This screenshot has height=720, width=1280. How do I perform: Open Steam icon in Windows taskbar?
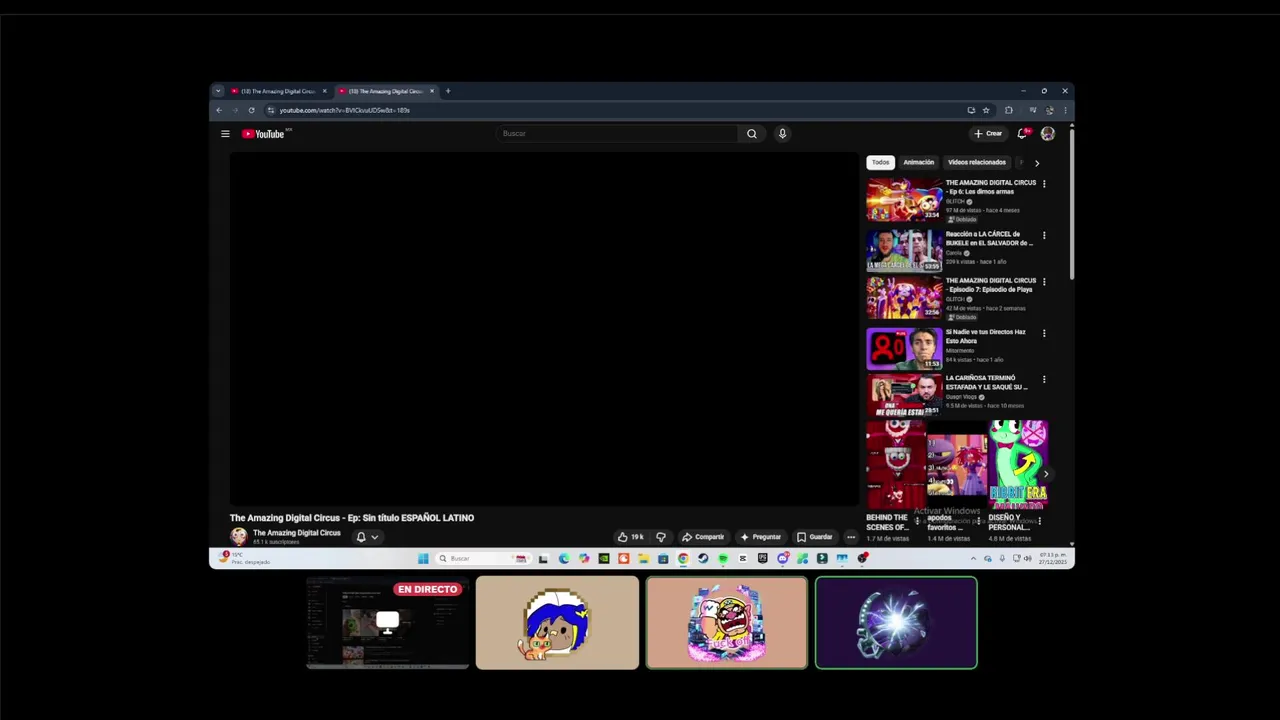point(703,559)
